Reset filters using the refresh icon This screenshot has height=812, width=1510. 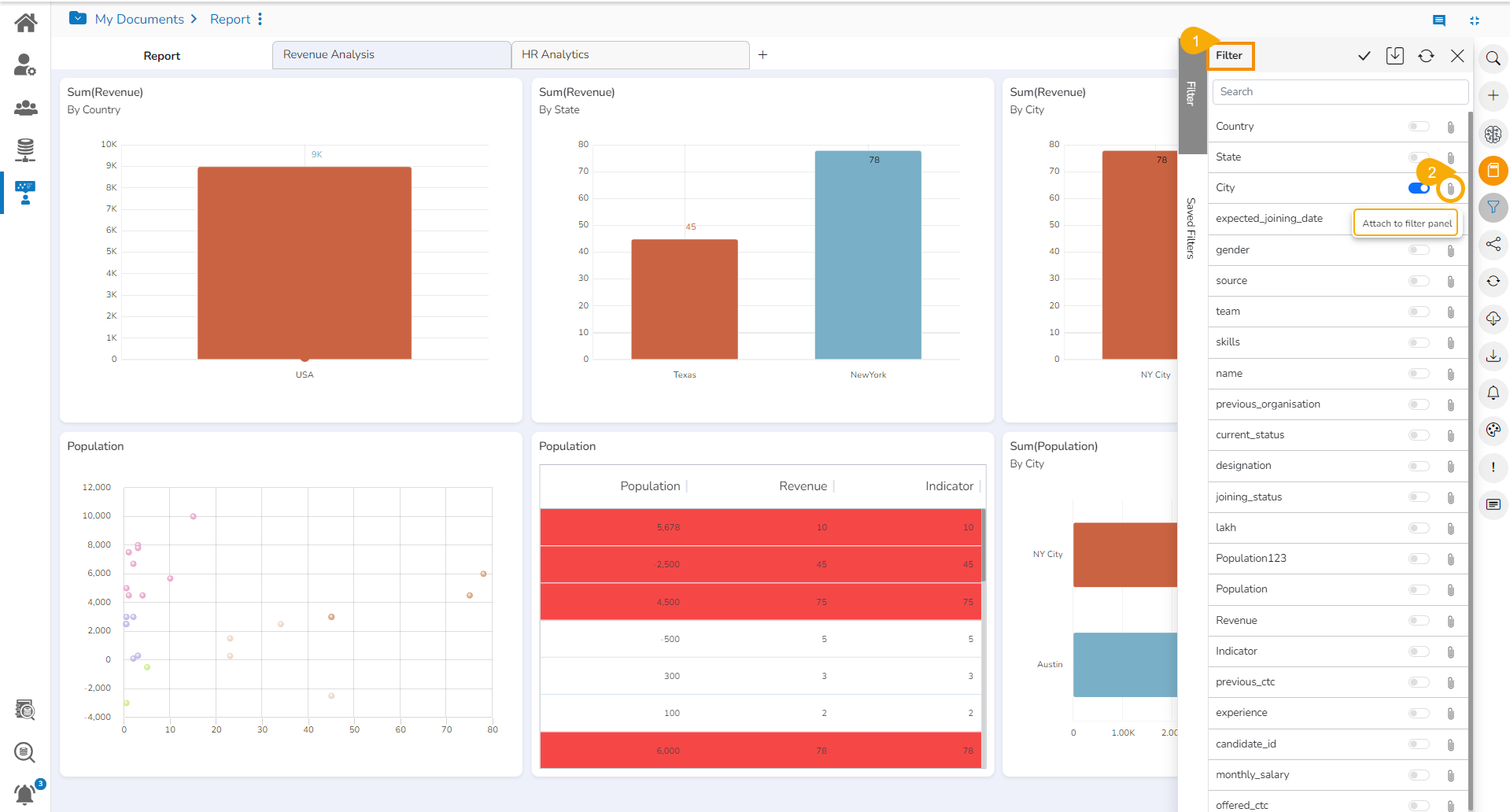click(1426, 56)
